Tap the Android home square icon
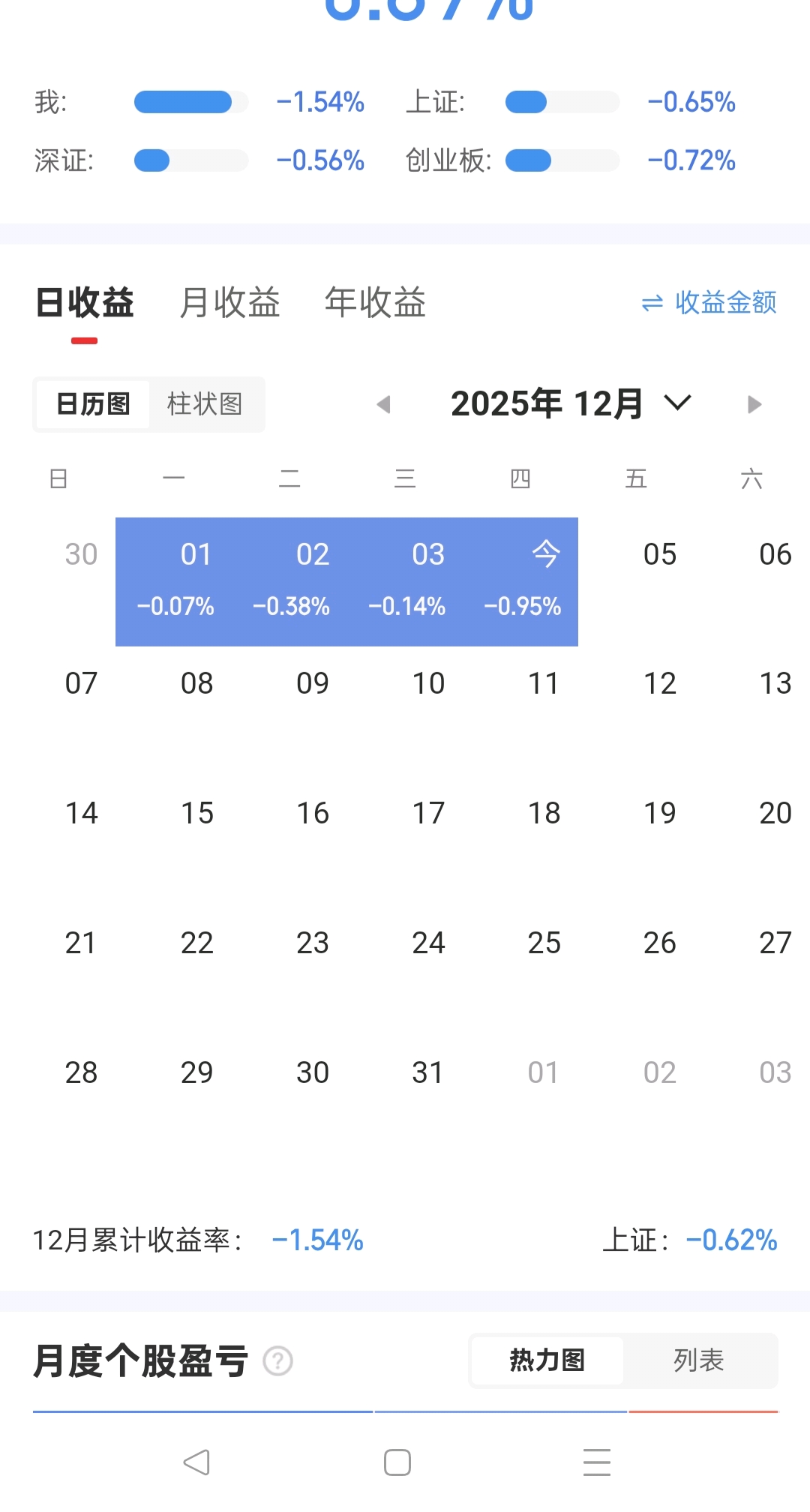810x1512 pixels. coord(397,1462)
